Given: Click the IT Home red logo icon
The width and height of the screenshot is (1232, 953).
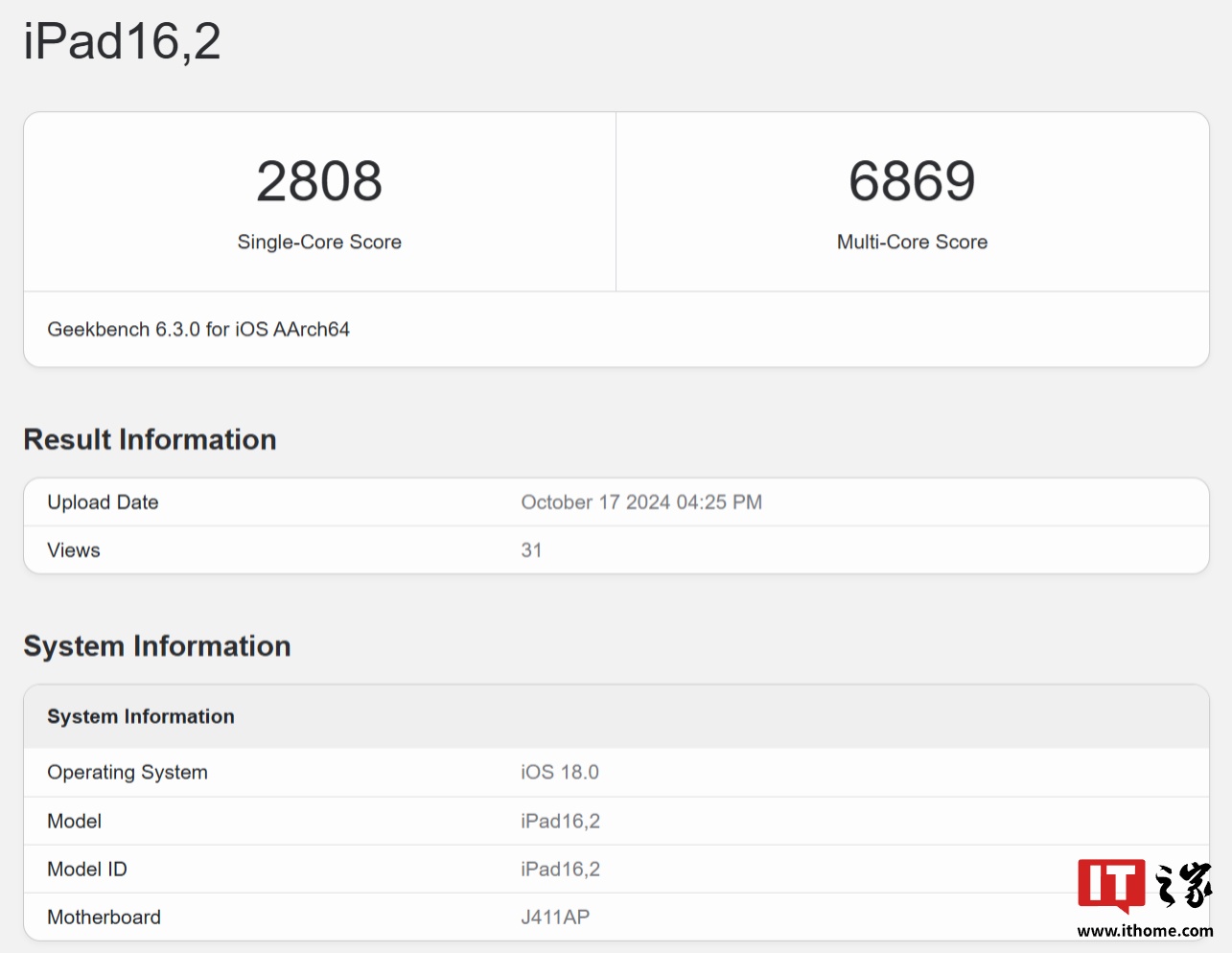Looking at the screenshot, I should [1110, 884].
